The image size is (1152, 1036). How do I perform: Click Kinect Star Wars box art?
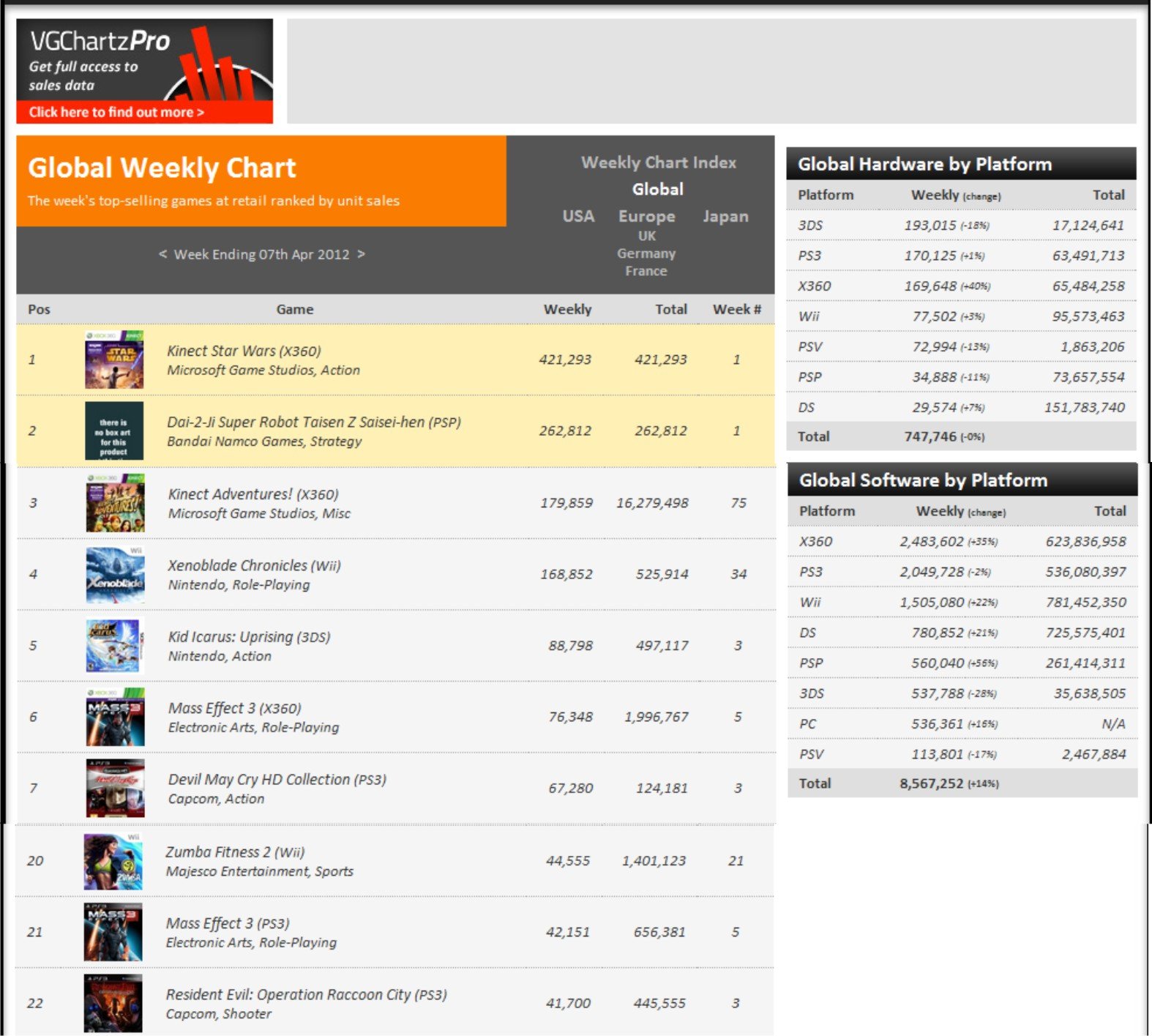pyautogui.click(x=114, y=359)
